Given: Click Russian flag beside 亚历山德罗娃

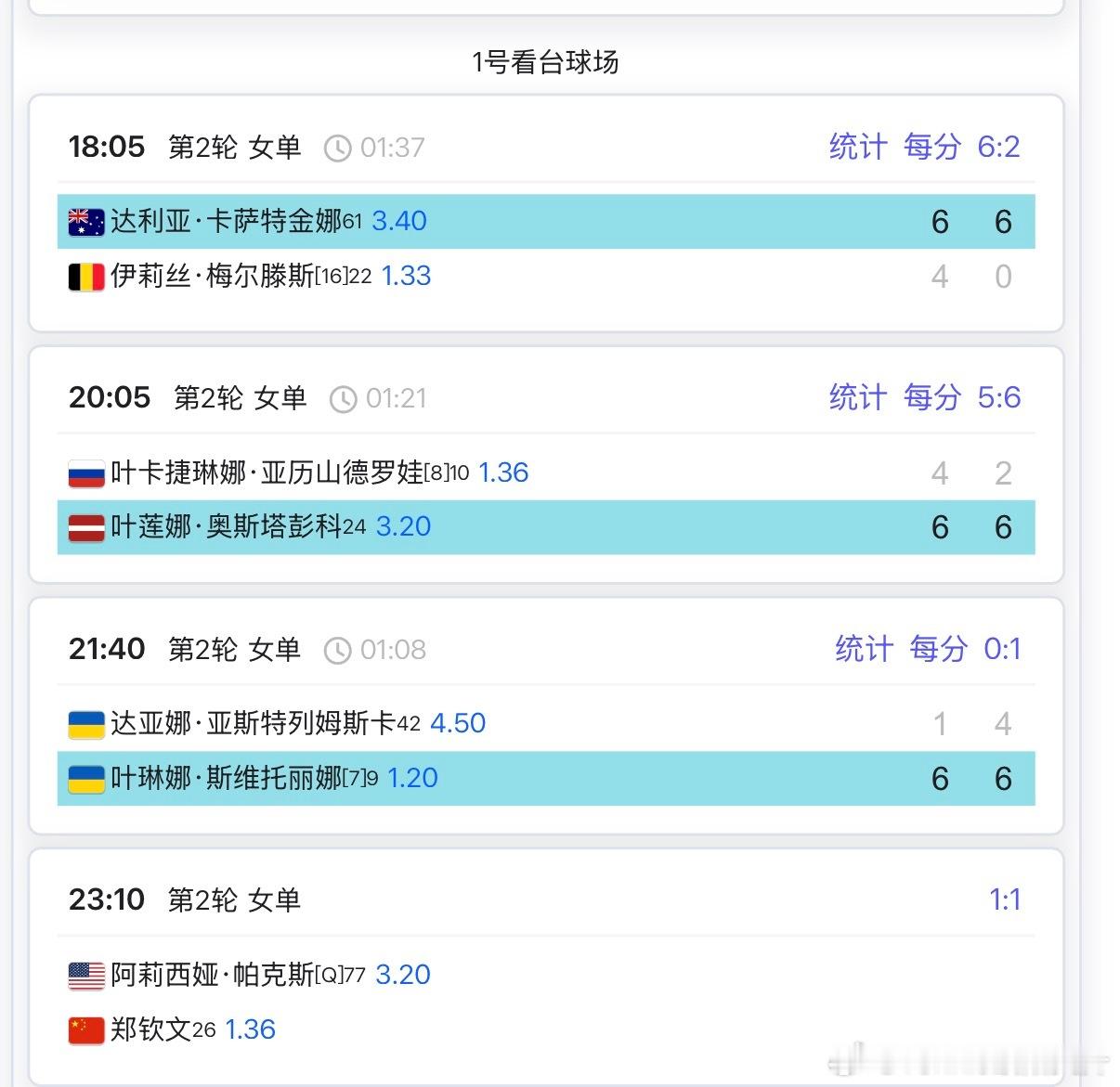Looking at the screenshot, I should pos(86,473).
